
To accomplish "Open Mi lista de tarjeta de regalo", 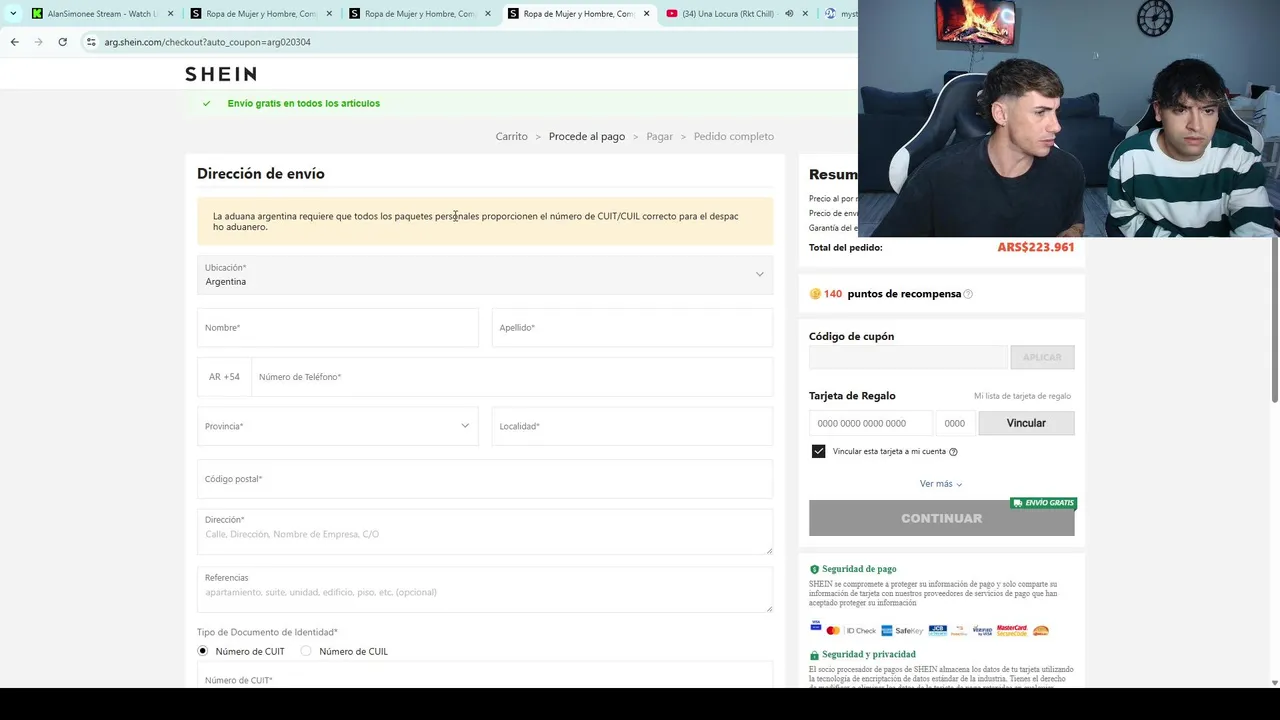I will [x=1022, y=396].
